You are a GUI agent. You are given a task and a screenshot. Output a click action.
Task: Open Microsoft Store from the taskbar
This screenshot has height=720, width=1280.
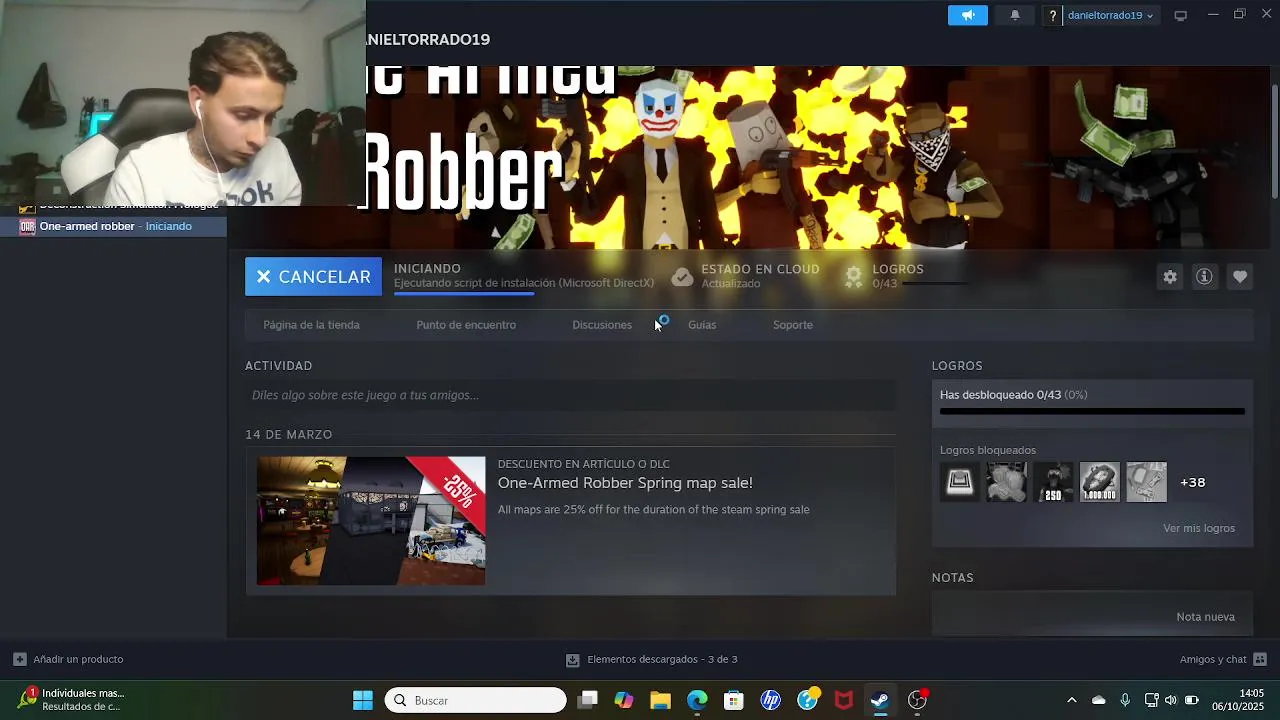[734, 700]
